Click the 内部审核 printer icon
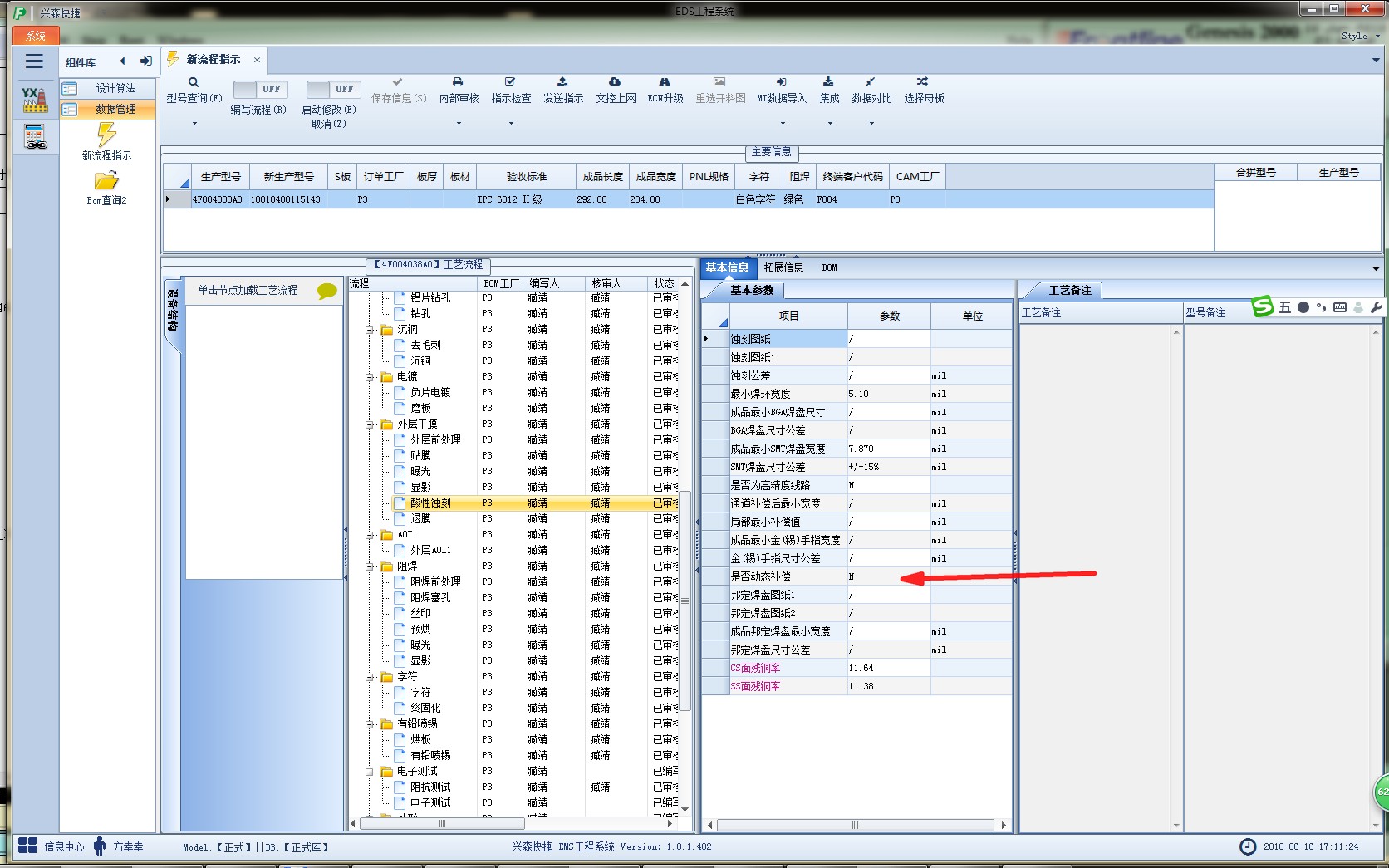 [458, 81]
